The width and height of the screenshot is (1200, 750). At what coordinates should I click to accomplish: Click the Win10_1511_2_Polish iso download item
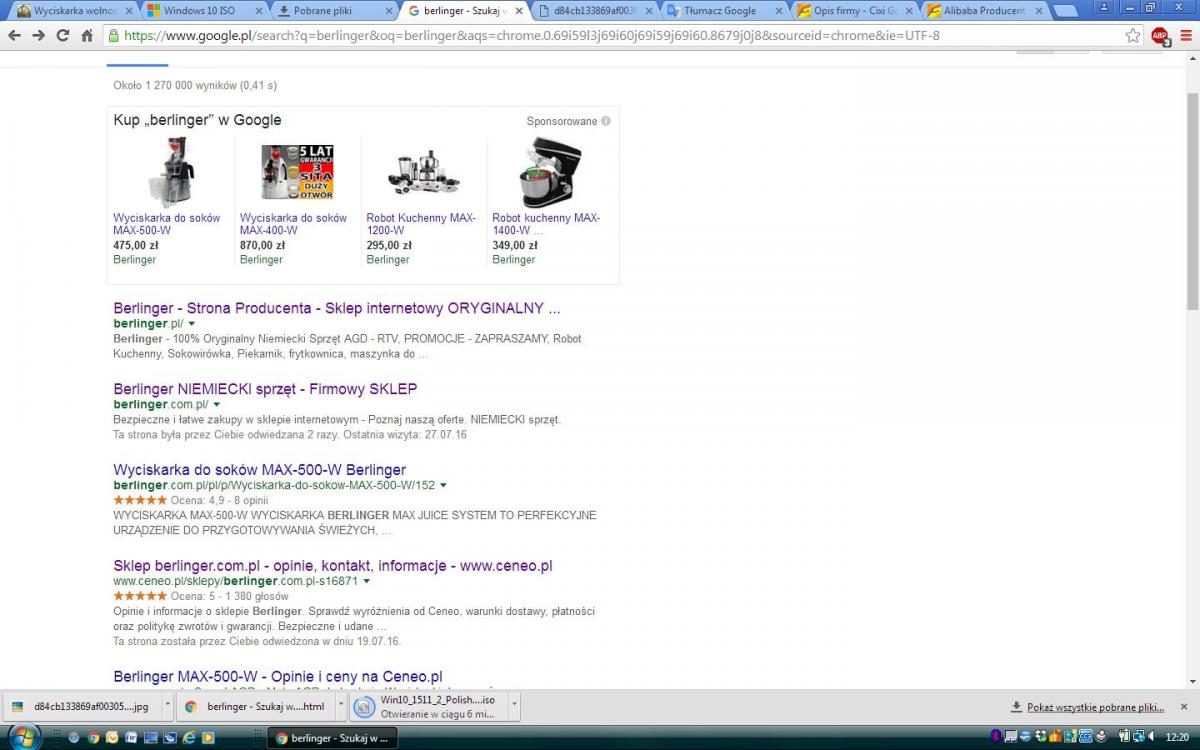(x=429, y=706)
